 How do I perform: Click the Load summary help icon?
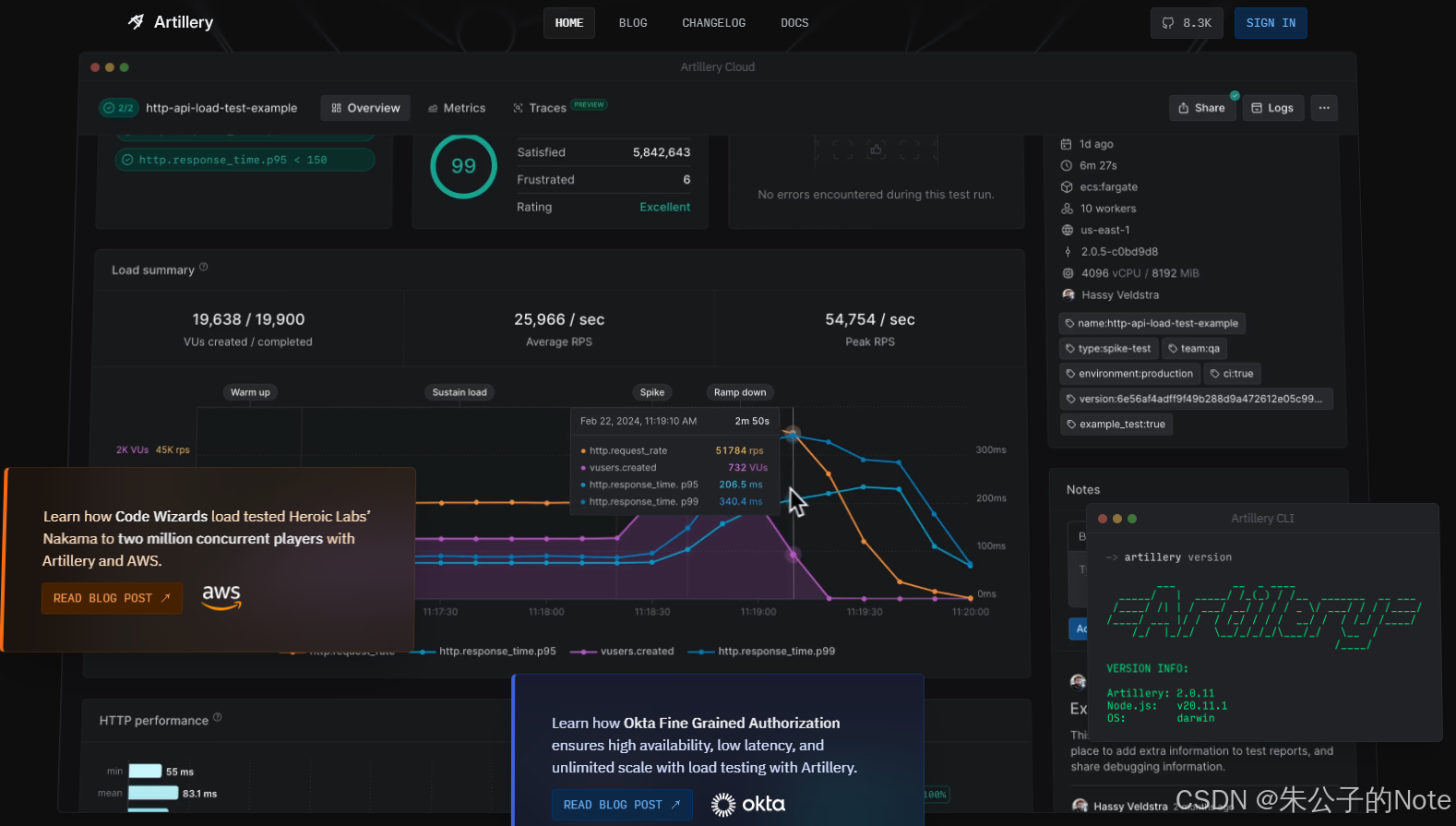tap(204, 268)
